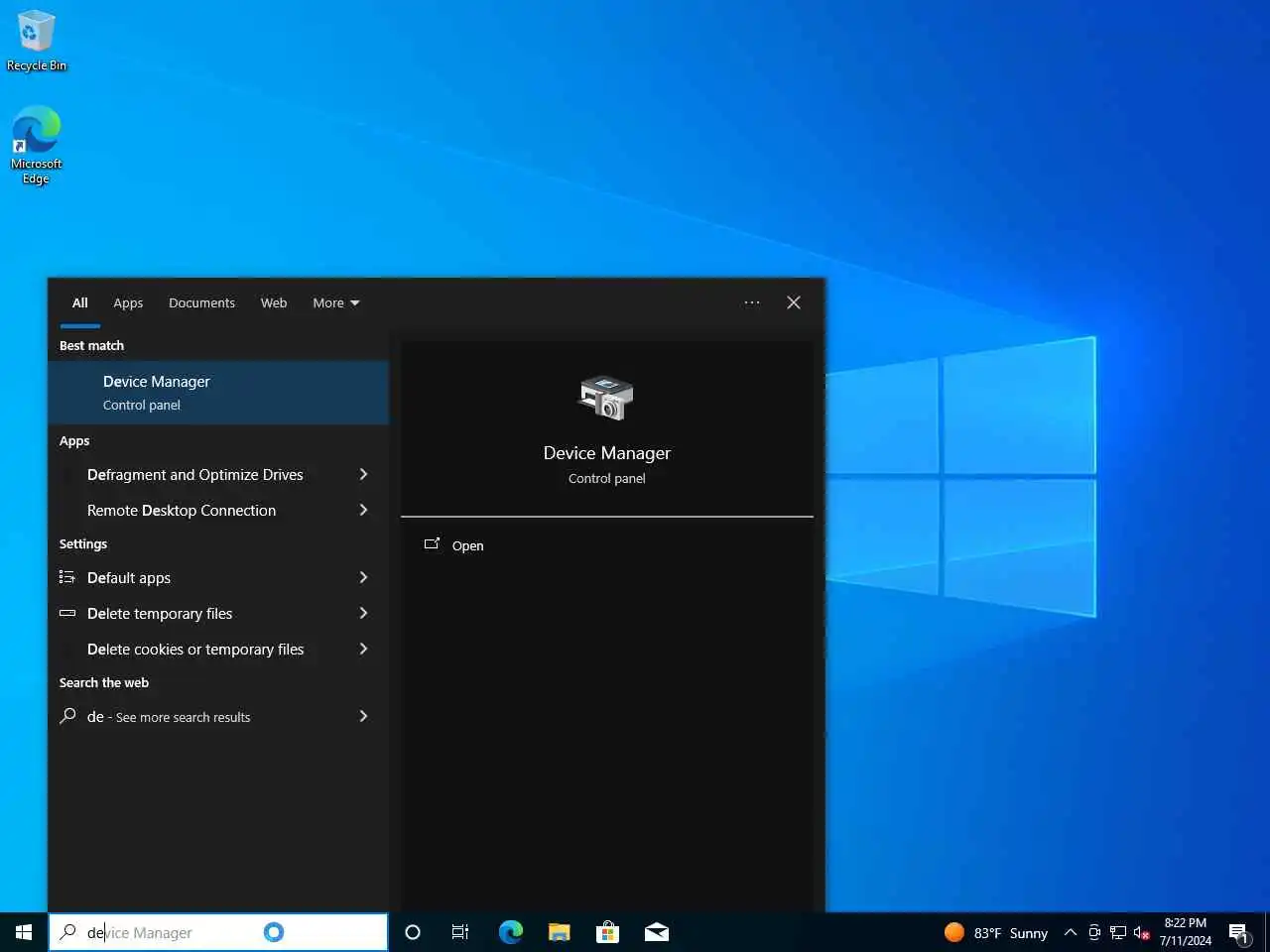The width and height of the screenshot is (1270, 952).
Task: Expand arrow next to Default apps
Action: [363, 577]
